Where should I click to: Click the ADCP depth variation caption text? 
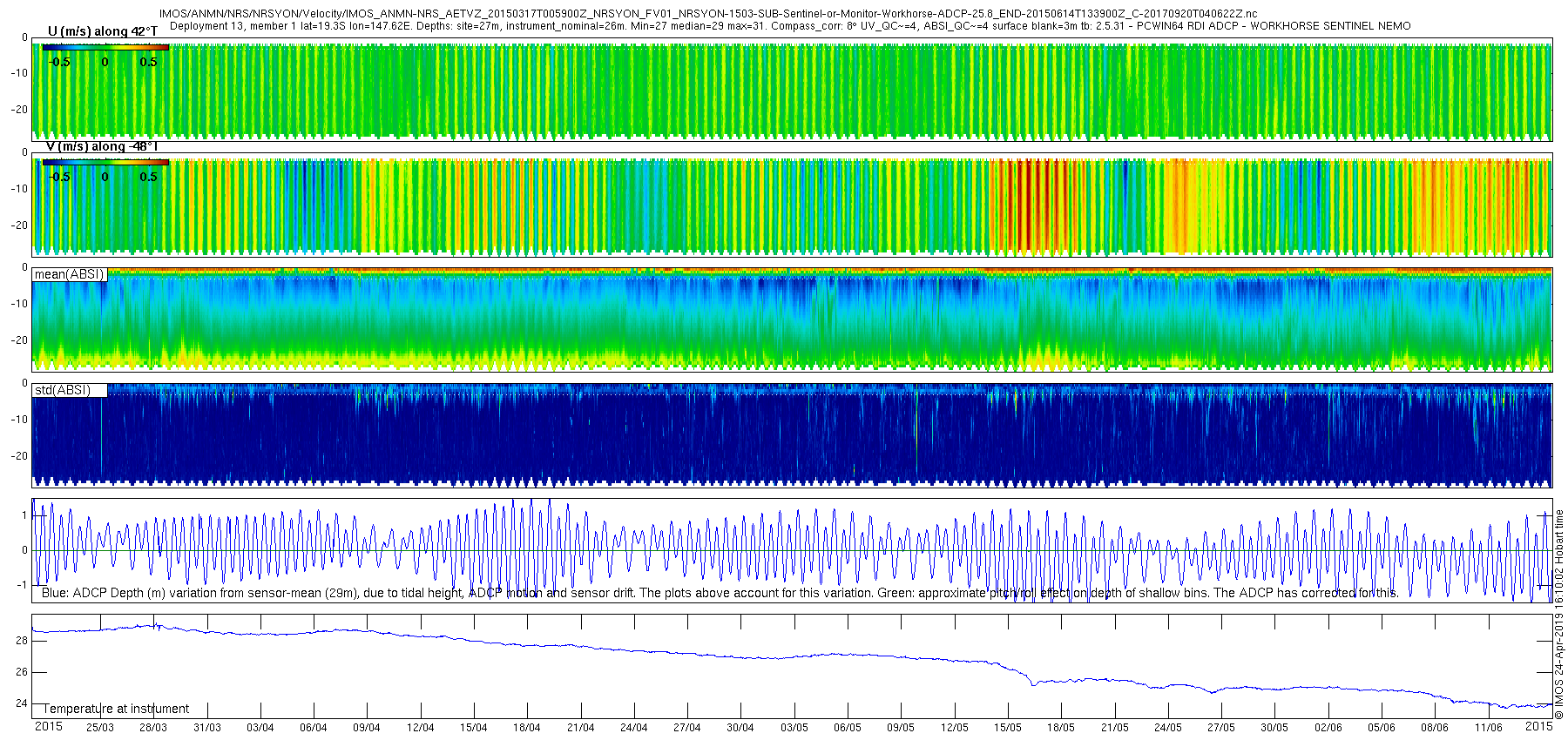720,593
